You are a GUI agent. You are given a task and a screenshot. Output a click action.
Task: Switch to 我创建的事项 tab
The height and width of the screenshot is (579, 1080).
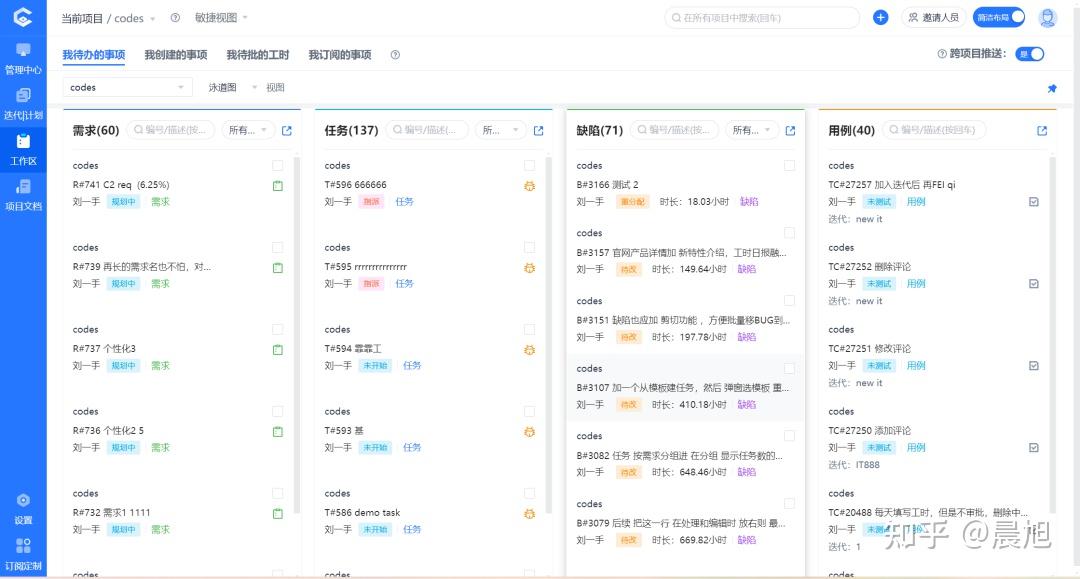click(175, 55)
